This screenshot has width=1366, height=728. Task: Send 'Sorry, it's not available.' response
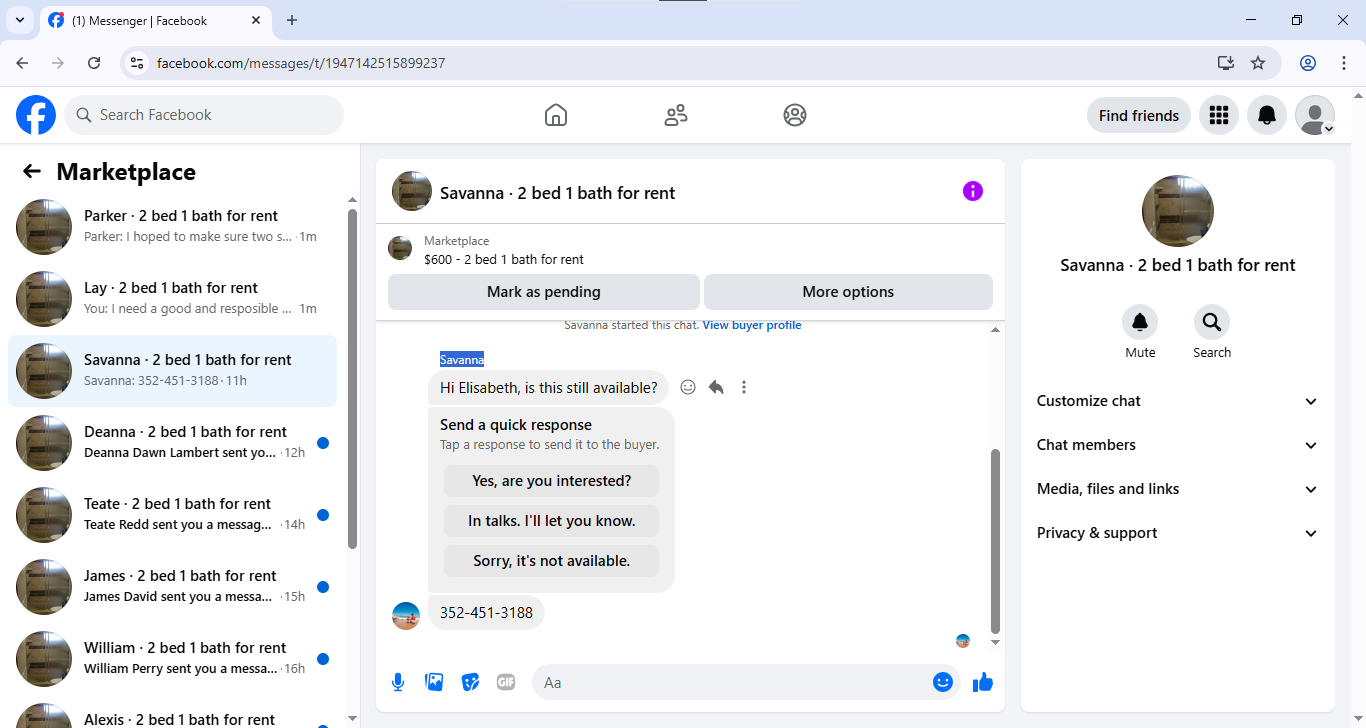click(x=552, y=561)
